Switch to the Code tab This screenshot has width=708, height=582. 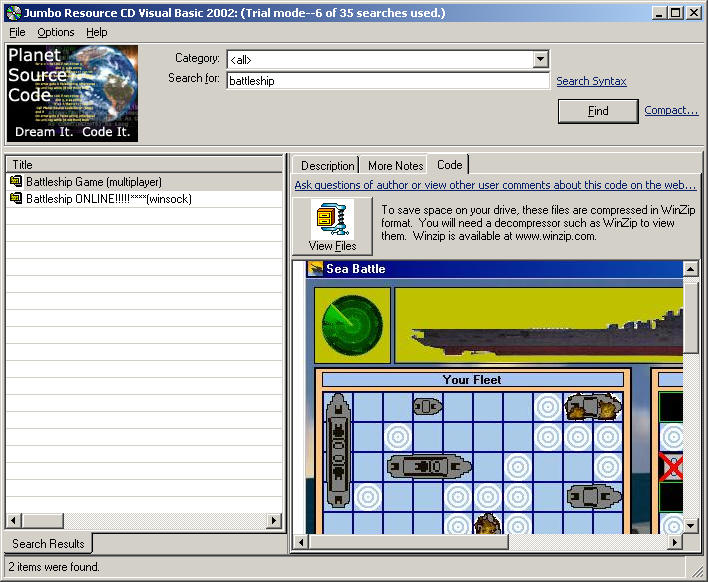point(449,165)
